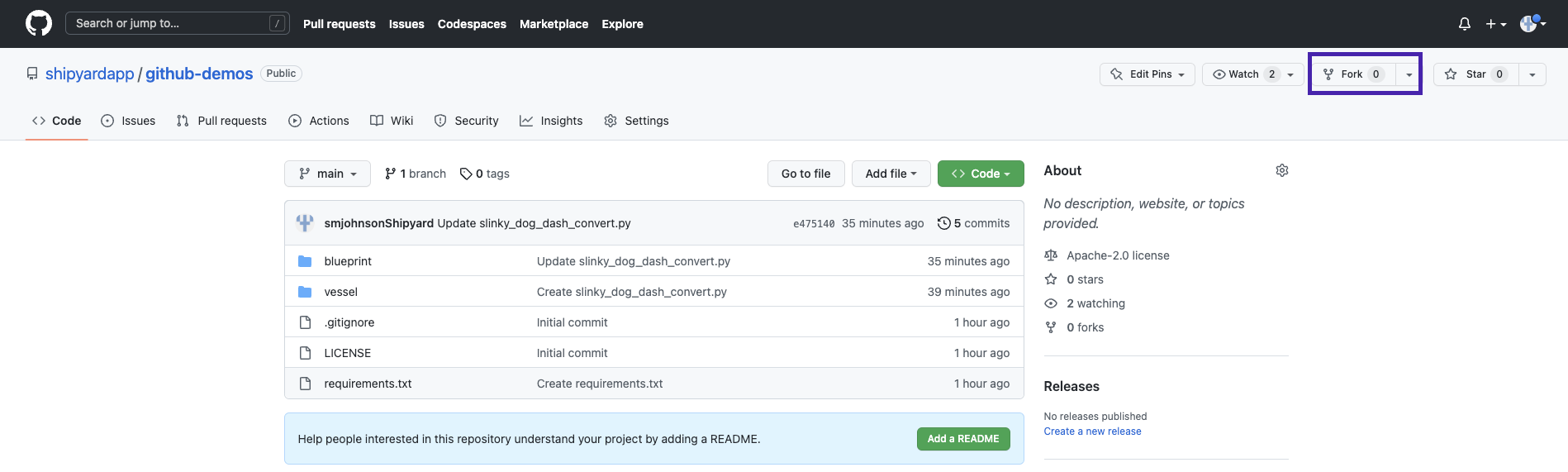
Task: Open the smjohnsonShipyard author link
Action: point(379,223)
